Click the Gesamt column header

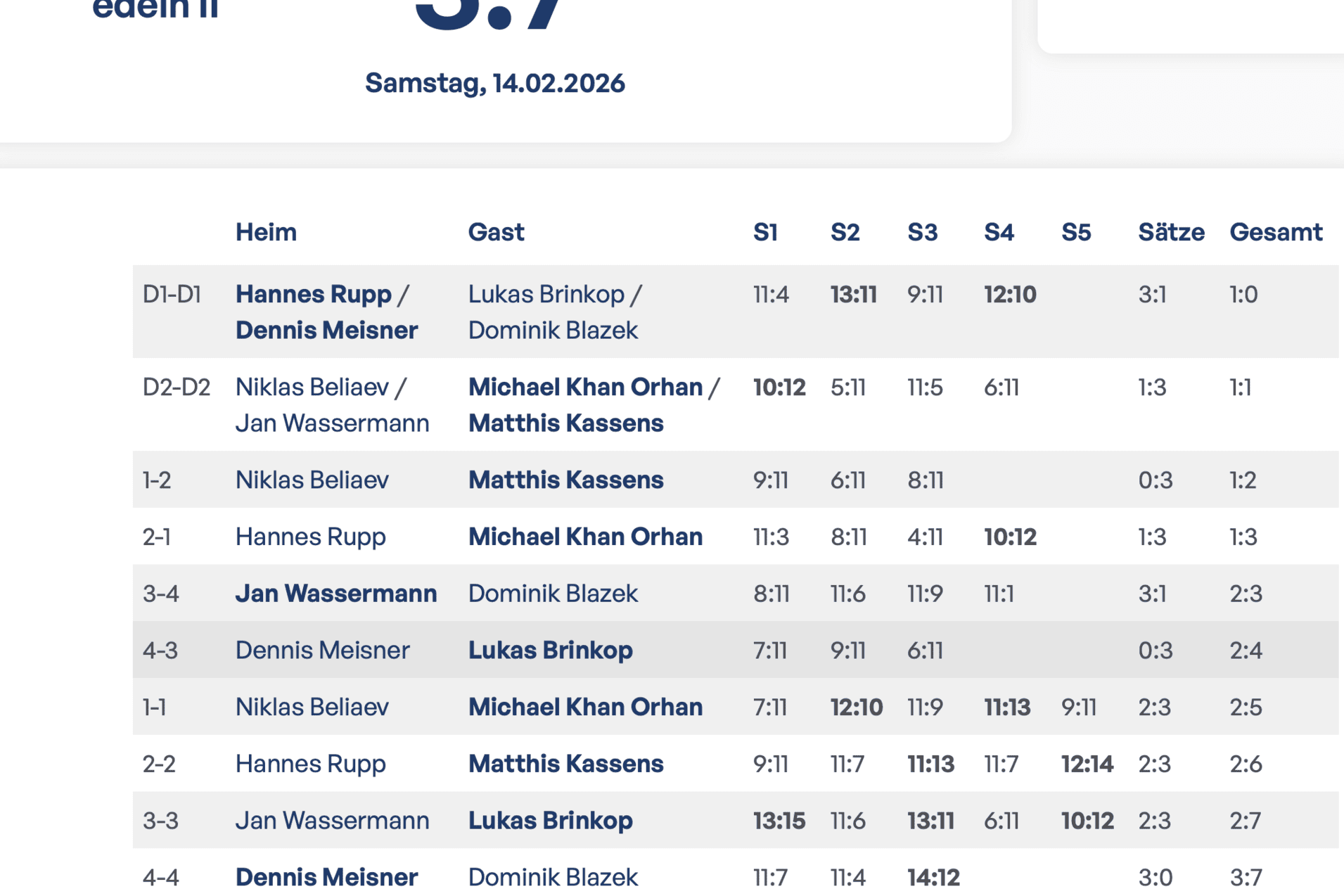pos(1275,232)
